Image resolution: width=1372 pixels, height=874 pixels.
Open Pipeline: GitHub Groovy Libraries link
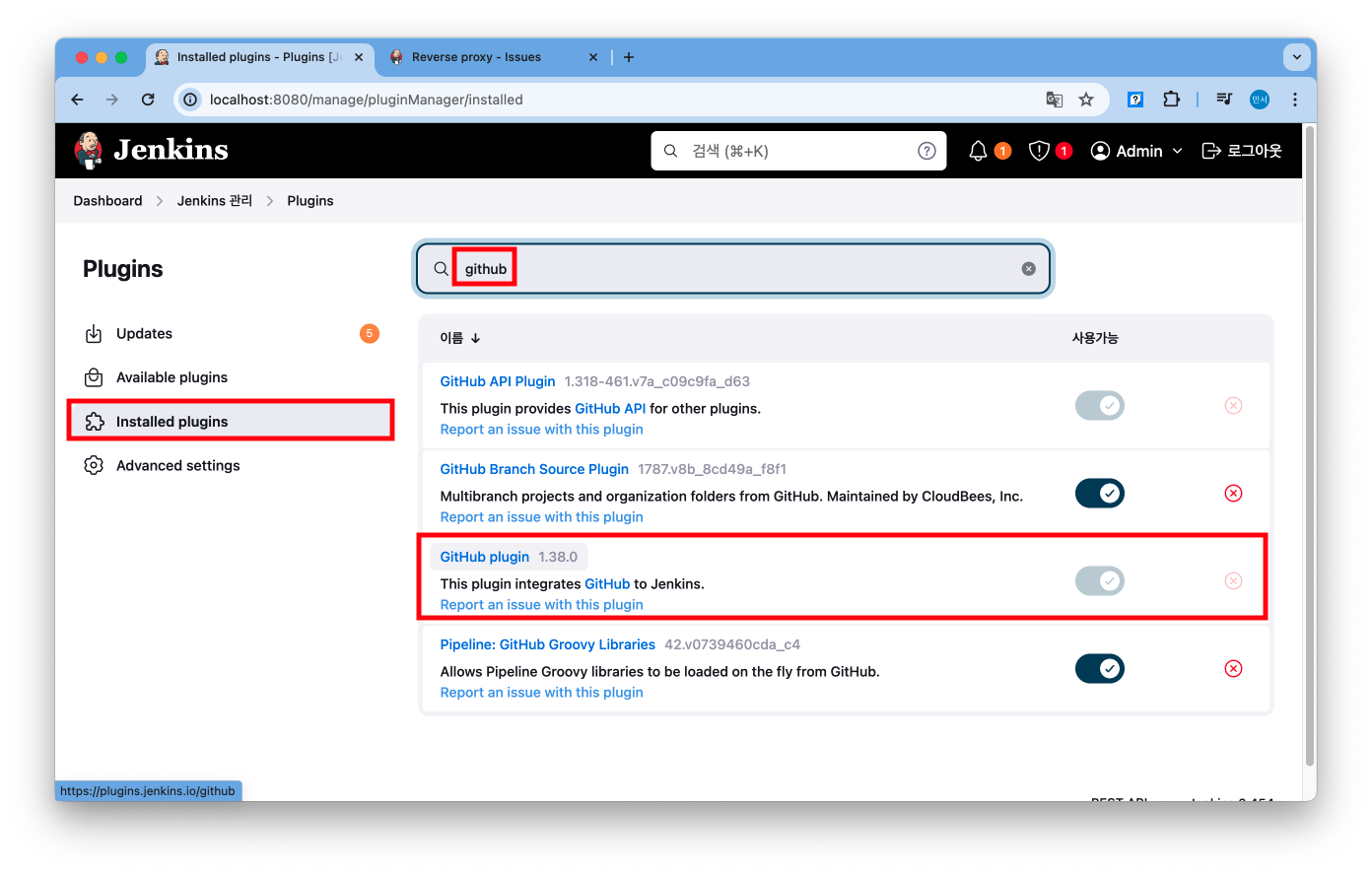[x=547, y=644]
